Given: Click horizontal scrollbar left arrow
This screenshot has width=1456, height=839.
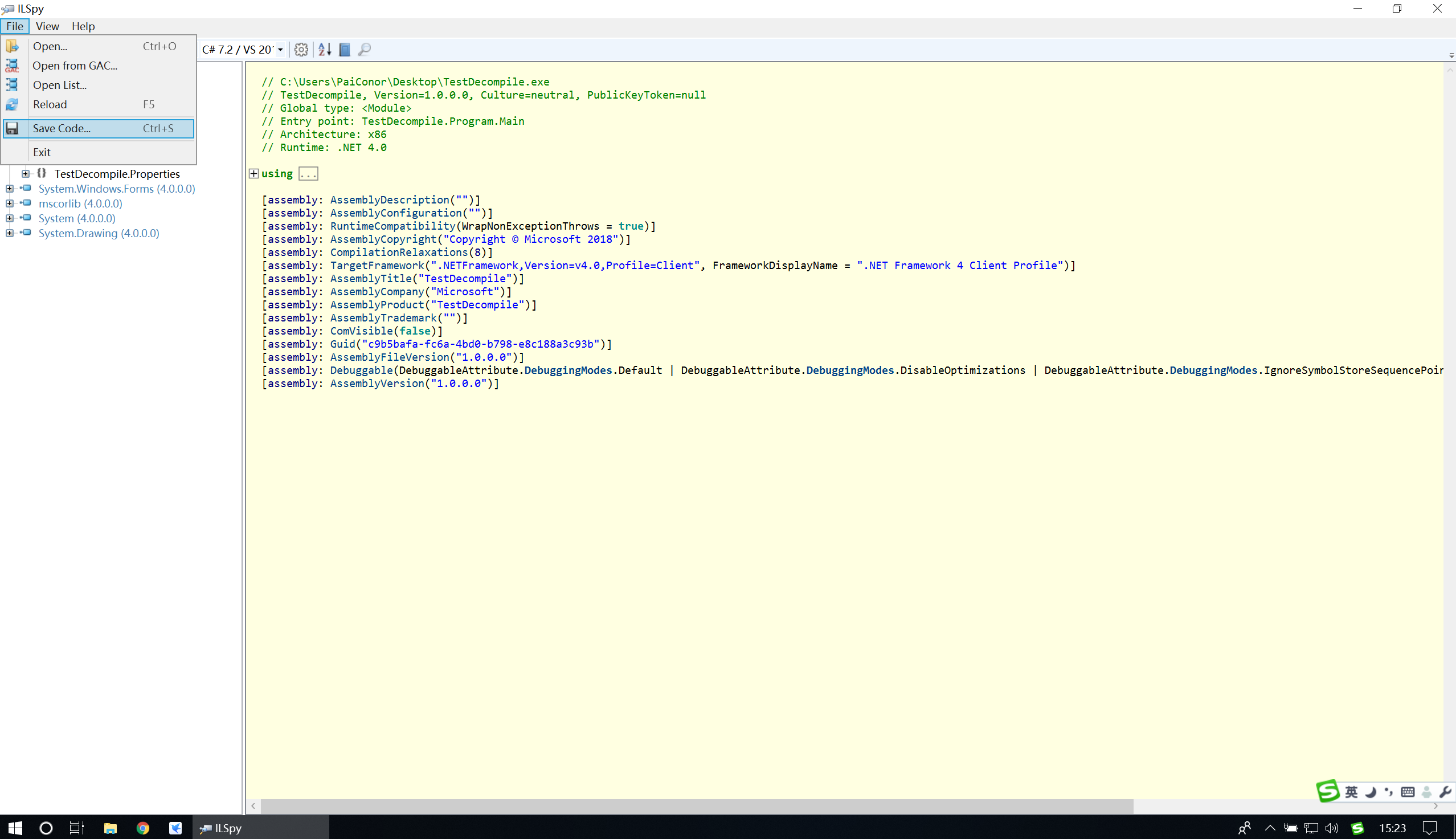Looking at the screenshot, I should click(x=253, y=806).
